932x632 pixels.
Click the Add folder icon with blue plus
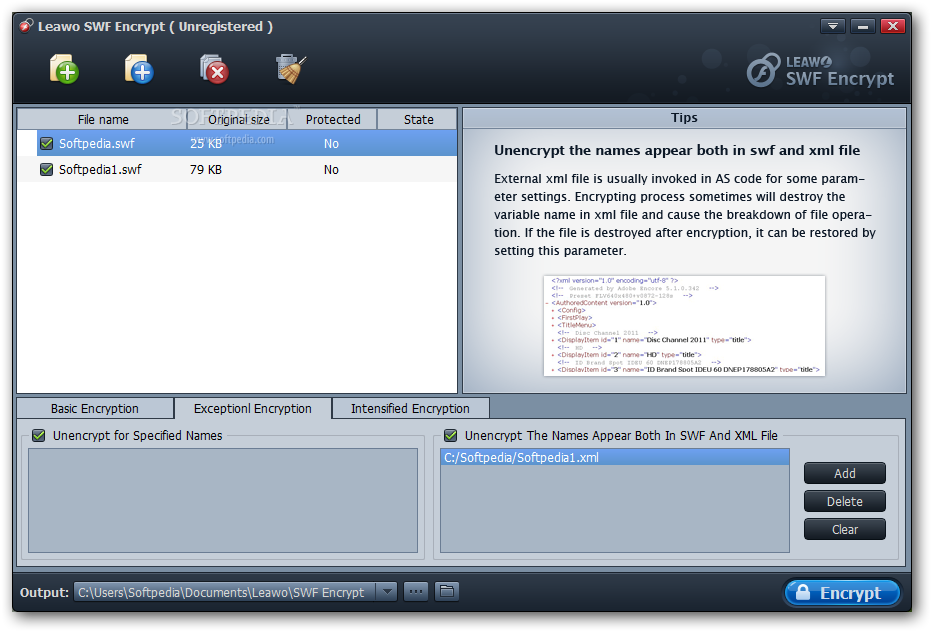tap(139, 70)
